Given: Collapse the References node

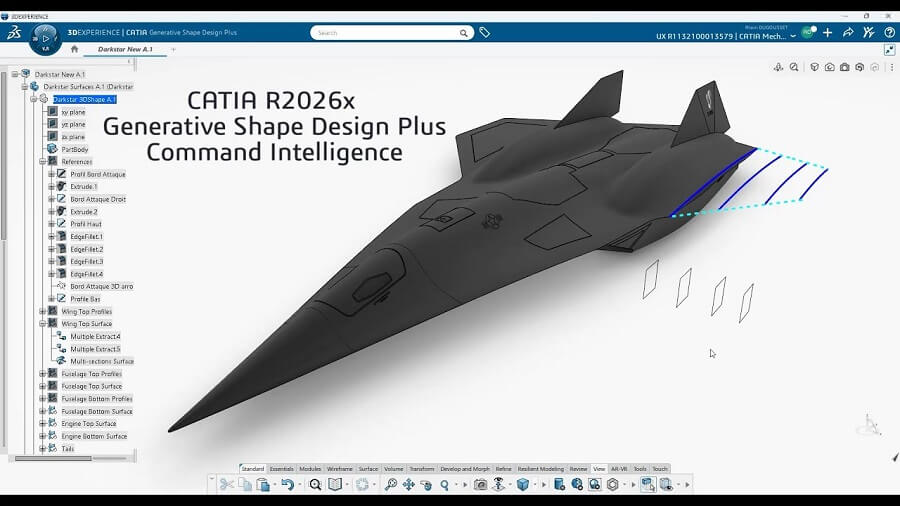Looking at the screenshot, I should 42,162.
